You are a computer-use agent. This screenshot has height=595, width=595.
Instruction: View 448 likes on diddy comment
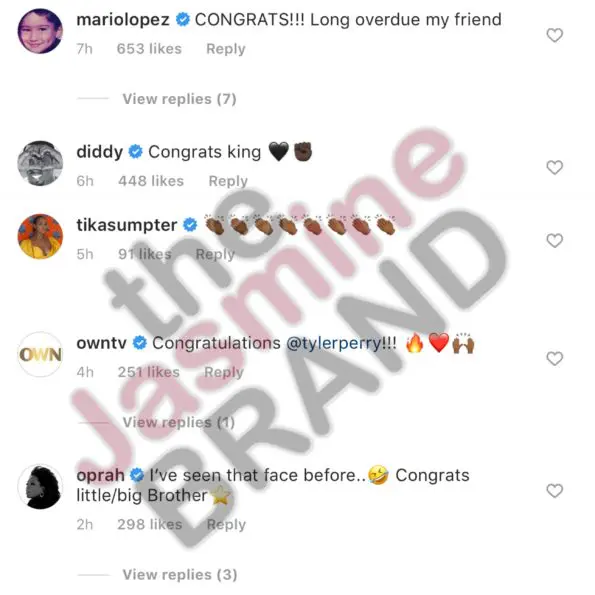point(151,181)
